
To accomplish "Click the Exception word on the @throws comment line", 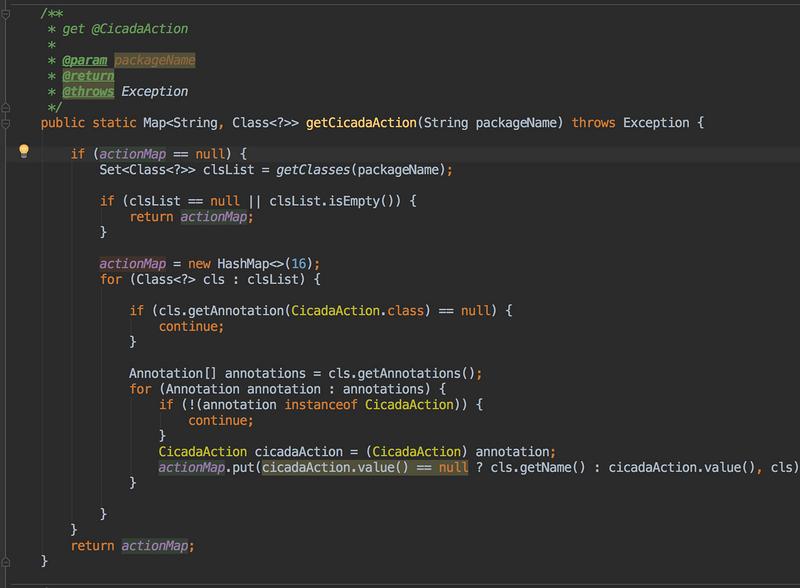I will pyautogui.click(x=155, y=92).
